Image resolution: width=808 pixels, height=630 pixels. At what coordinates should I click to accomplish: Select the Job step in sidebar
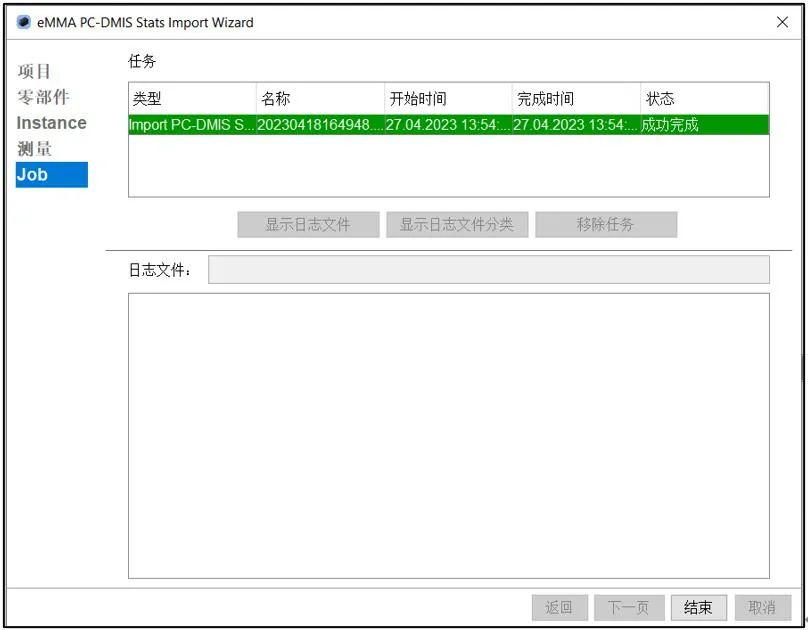(x=52, y=175)
